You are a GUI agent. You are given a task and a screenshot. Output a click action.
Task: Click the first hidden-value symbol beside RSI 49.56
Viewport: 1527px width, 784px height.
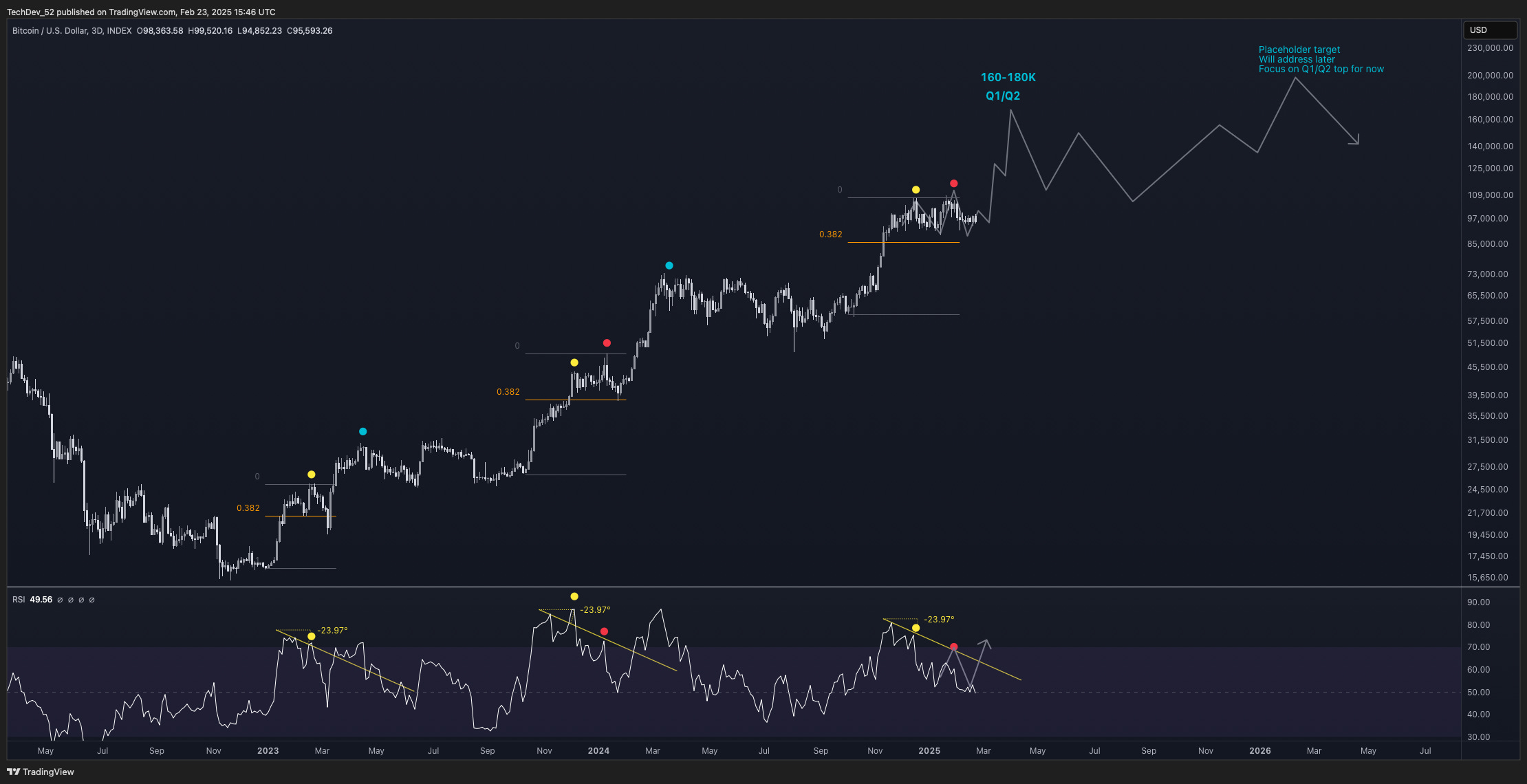point(60,600)
